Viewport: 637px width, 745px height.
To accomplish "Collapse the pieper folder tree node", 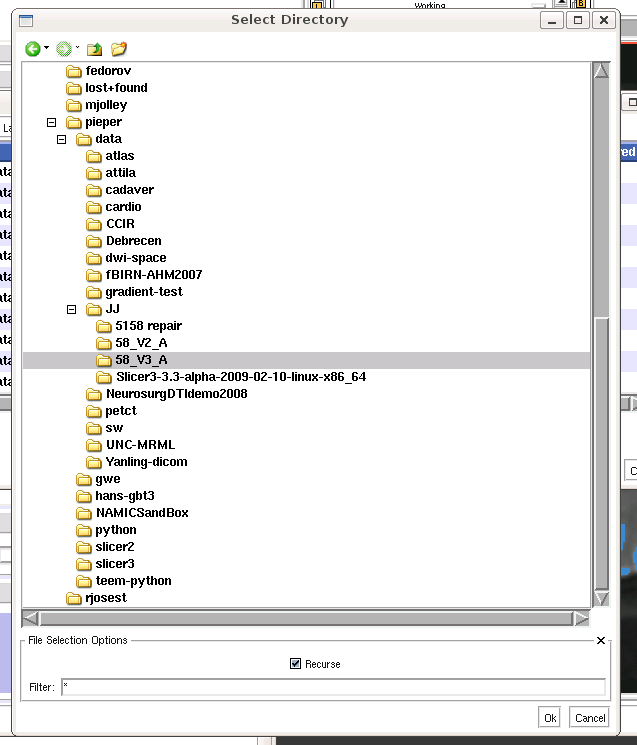I will click(x=52, y=122).
